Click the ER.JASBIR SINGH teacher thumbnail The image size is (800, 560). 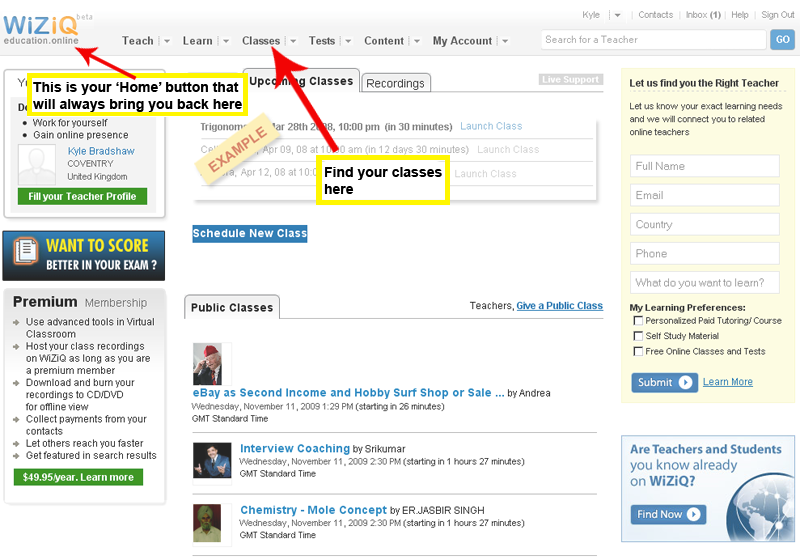[207, 523]
